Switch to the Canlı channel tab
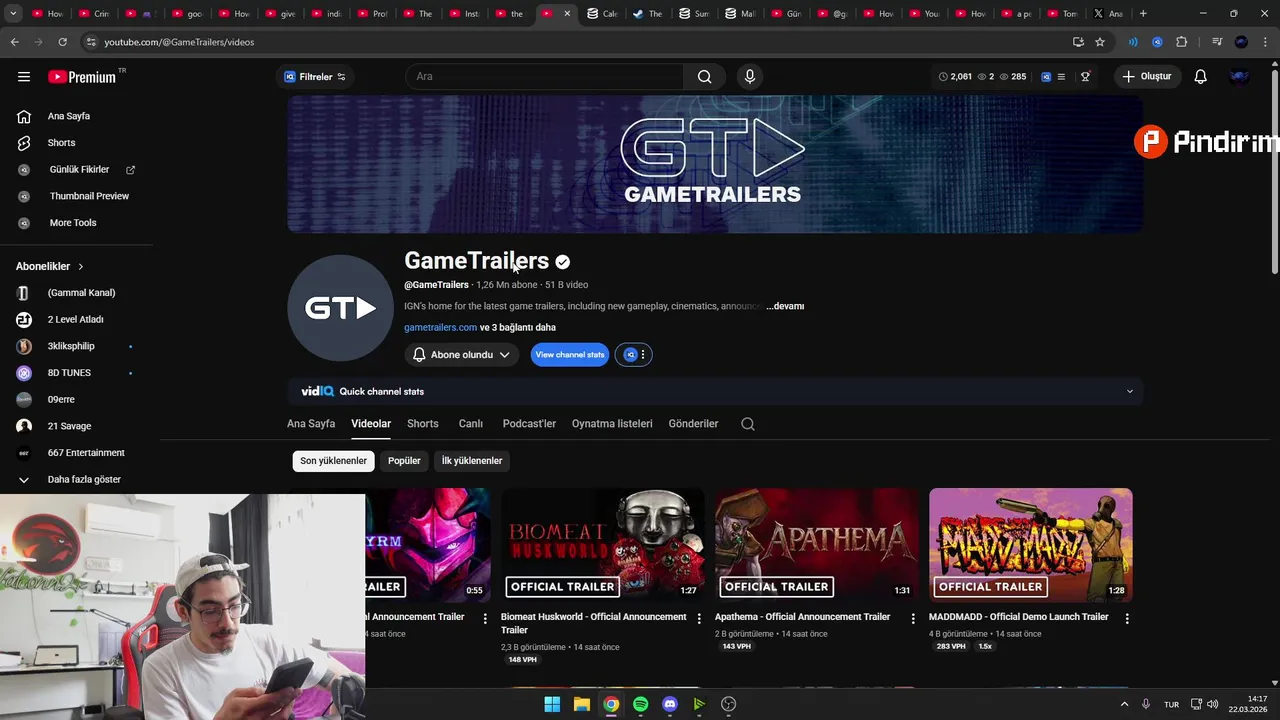The width and height of the screenshot is (1280, 720). click(x=471, y=424)
